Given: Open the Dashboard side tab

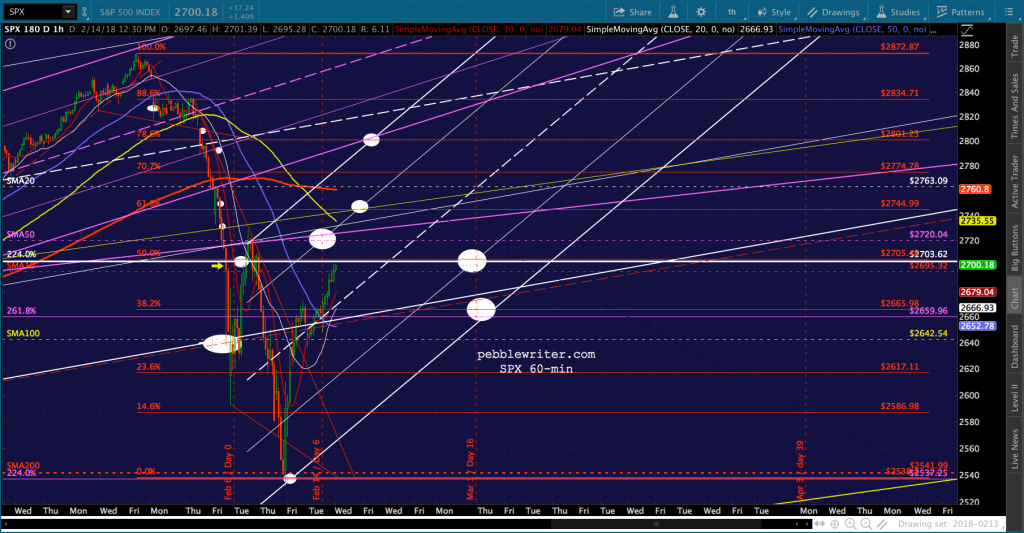Looking at the screenshot, I should click(x=1015, y=346).
